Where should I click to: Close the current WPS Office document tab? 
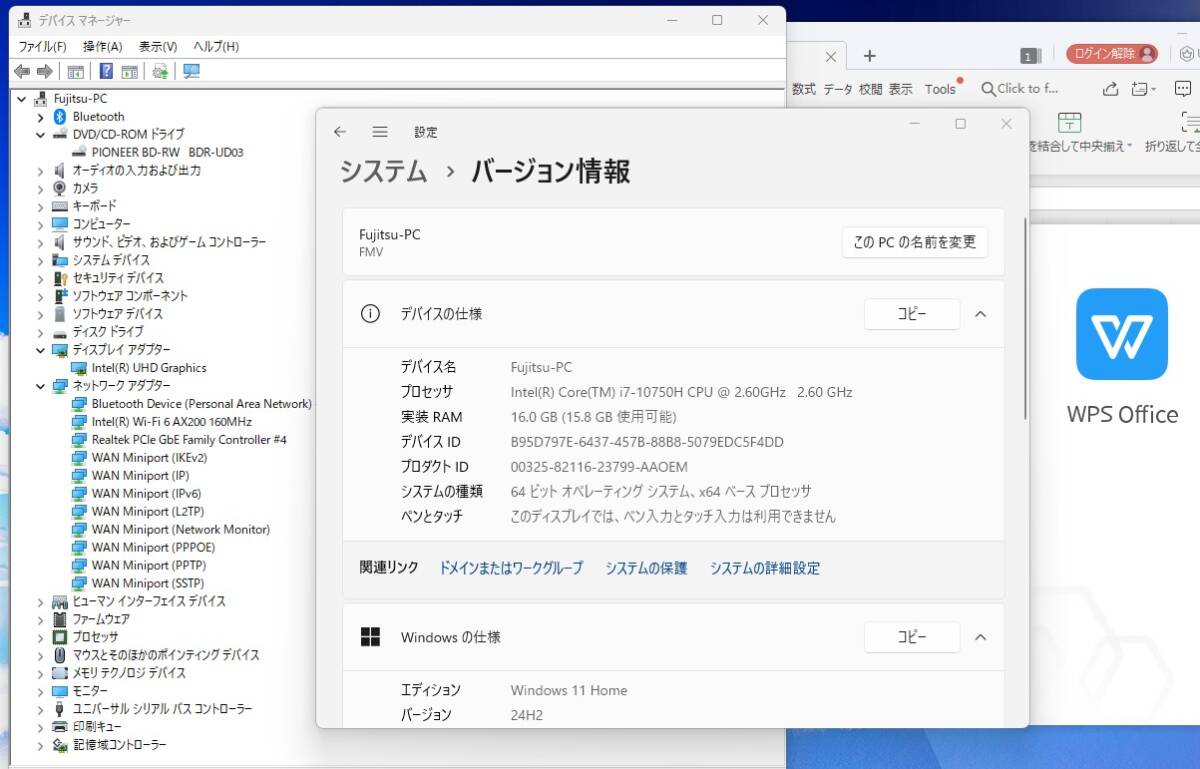(830, 57)
